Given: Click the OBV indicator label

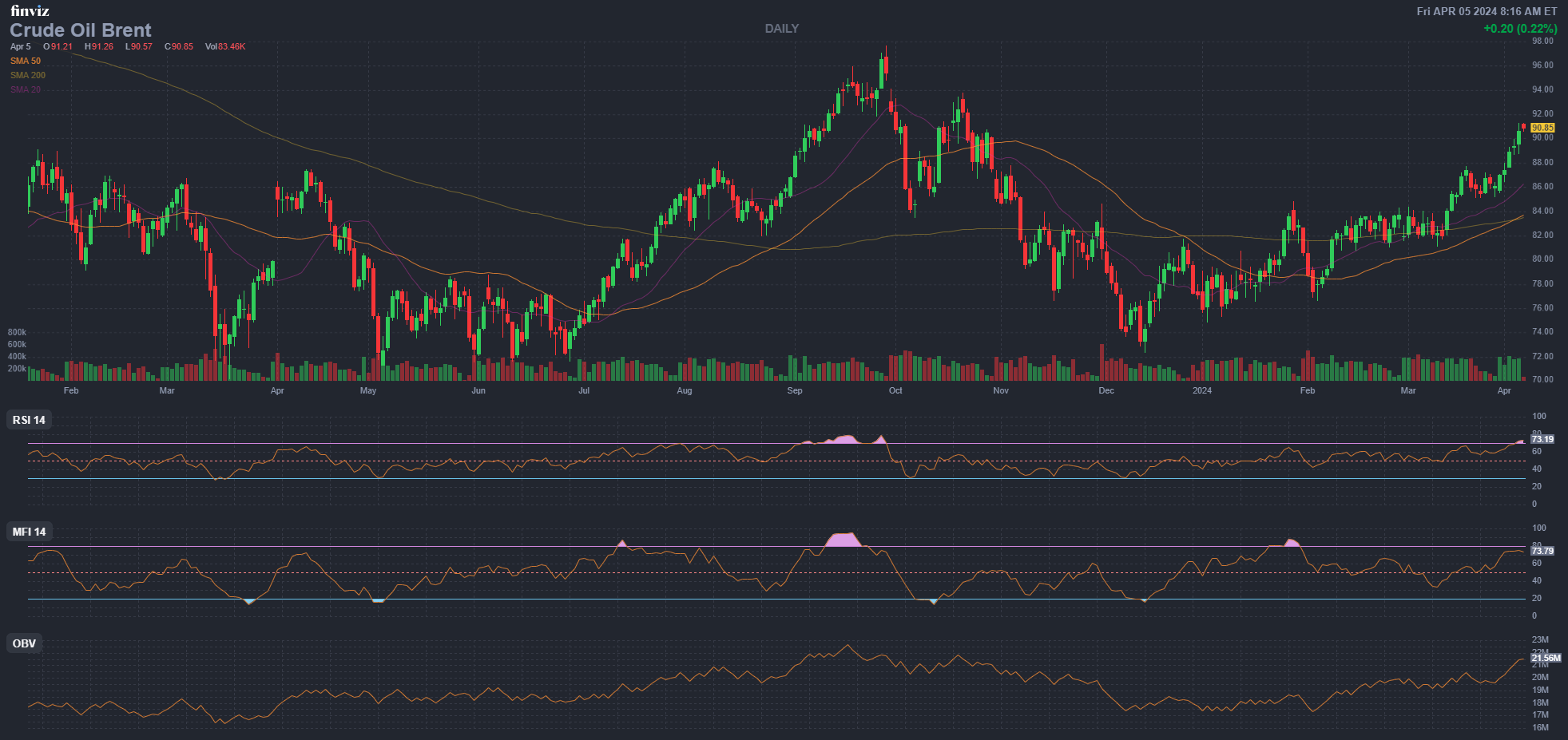Looking at the screenshot, I should [x=24, y=643].
